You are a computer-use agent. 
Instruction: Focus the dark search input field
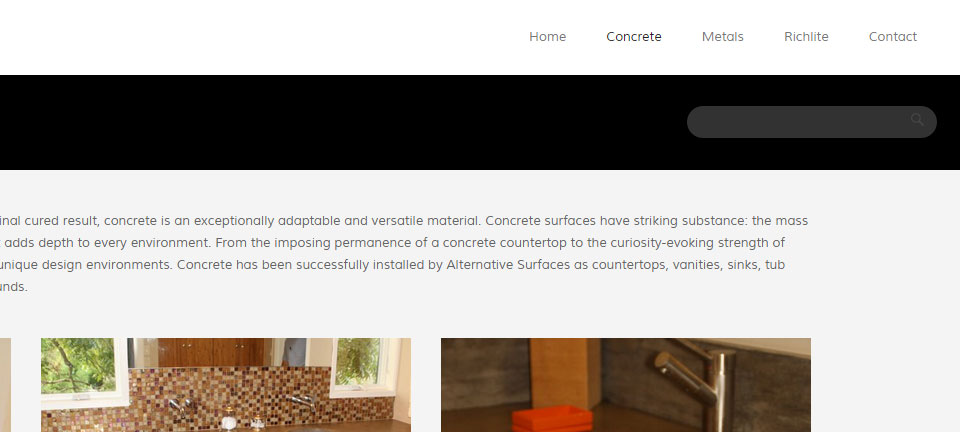pos(811,122)
